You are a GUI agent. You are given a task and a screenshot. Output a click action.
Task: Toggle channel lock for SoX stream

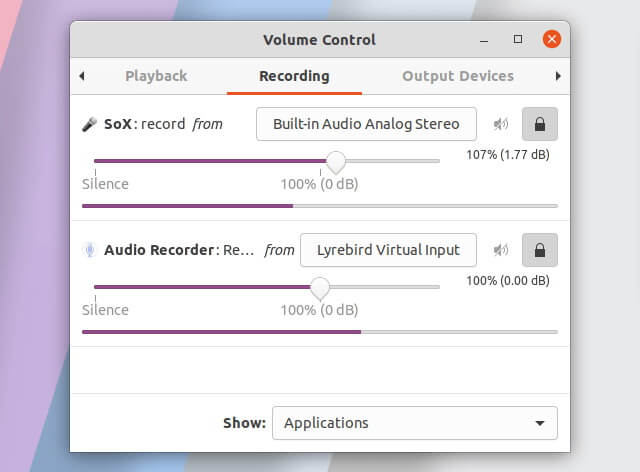540,124
